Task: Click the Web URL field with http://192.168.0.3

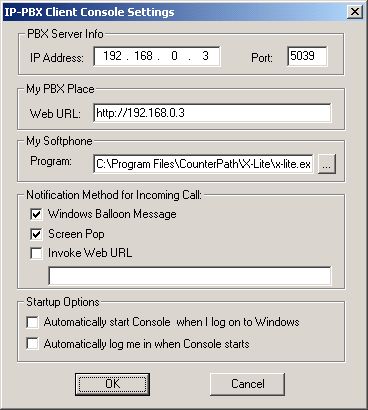Action: [212, 113]
